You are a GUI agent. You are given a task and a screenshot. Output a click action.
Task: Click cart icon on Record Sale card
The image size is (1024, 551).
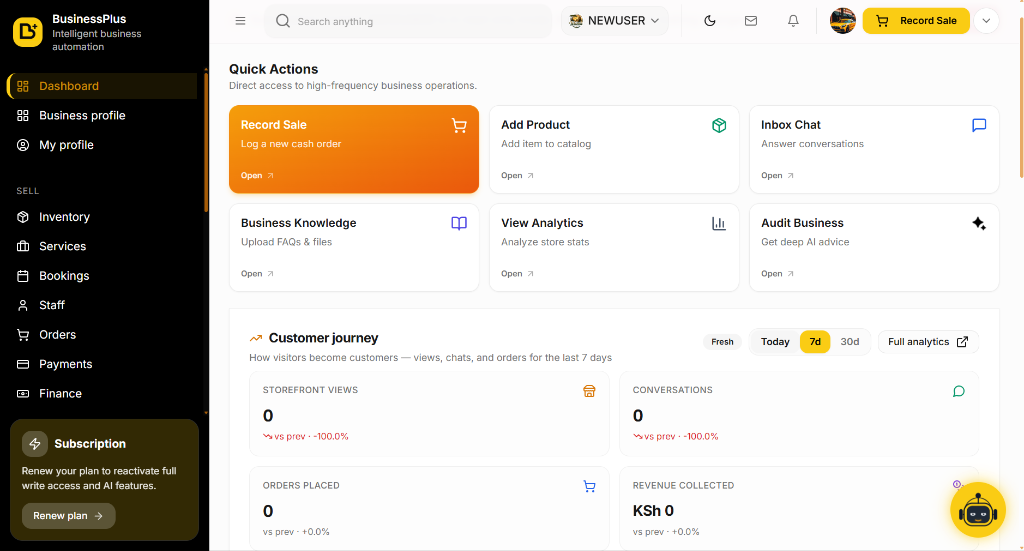point(459,125)
